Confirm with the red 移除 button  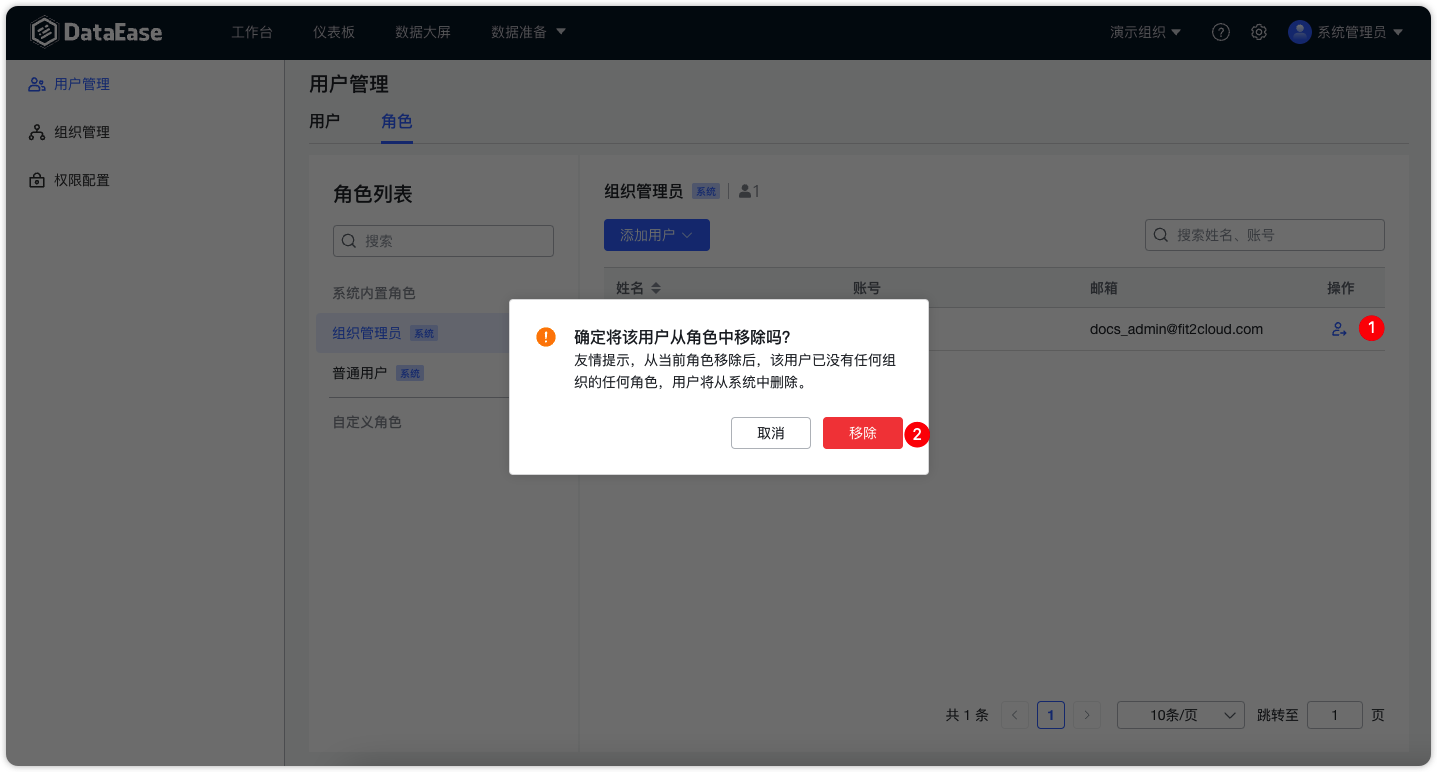click(x=863, y=433)
